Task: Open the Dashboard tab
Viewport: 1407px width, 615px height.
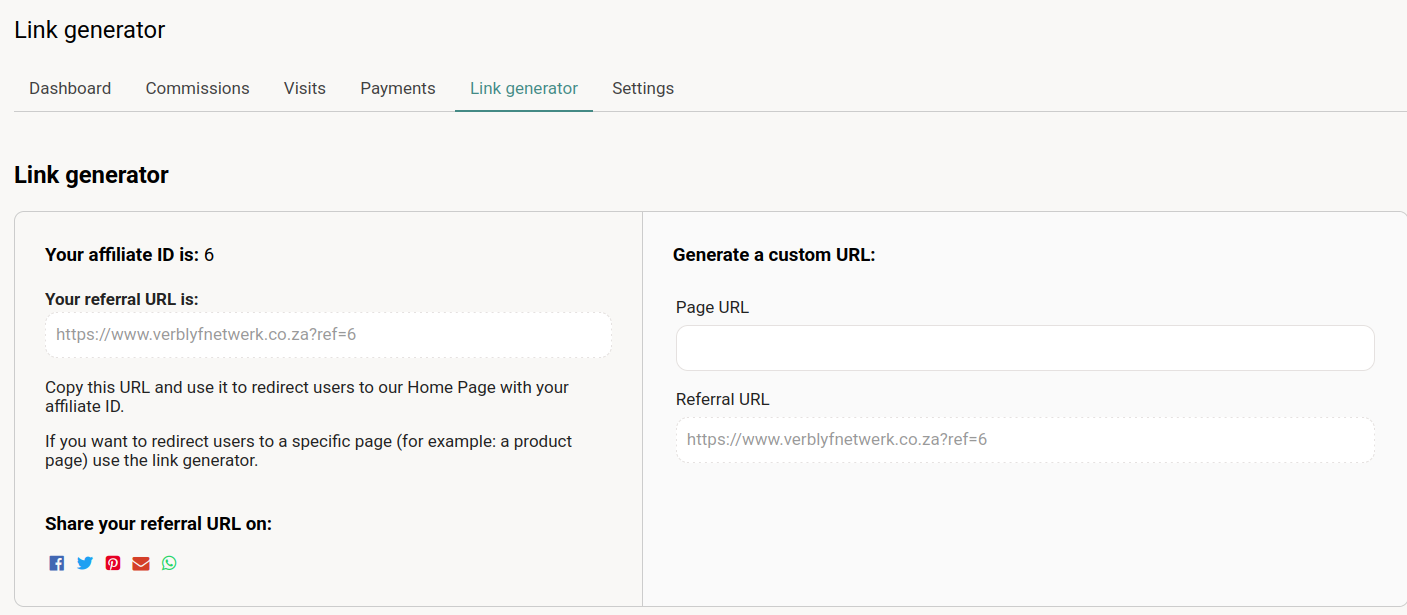Action: [70, 88]
